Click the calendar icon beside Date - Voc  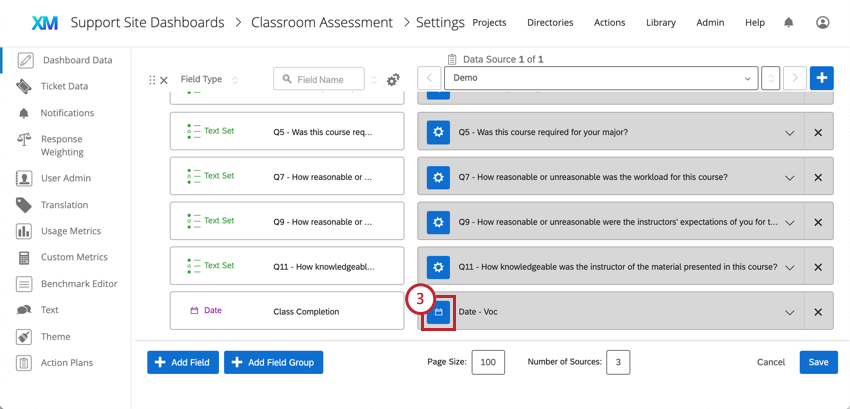pos(439,312)
